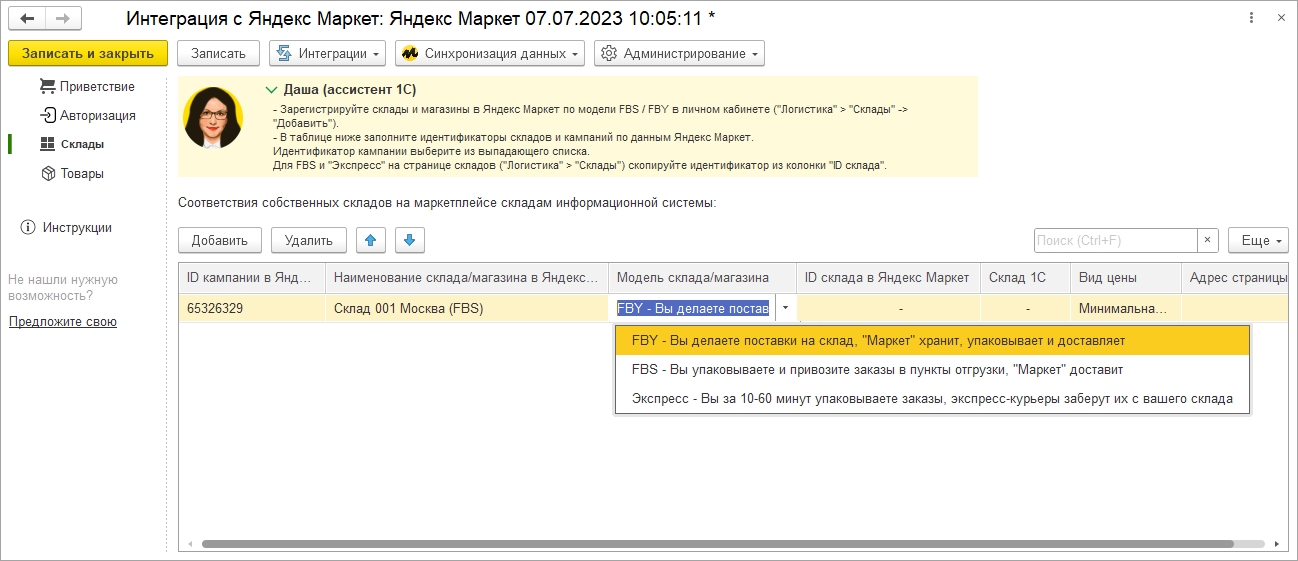Click the Склад 1С cell in the row
This screenshot has width=1298, height=561.
(1025, 308)
